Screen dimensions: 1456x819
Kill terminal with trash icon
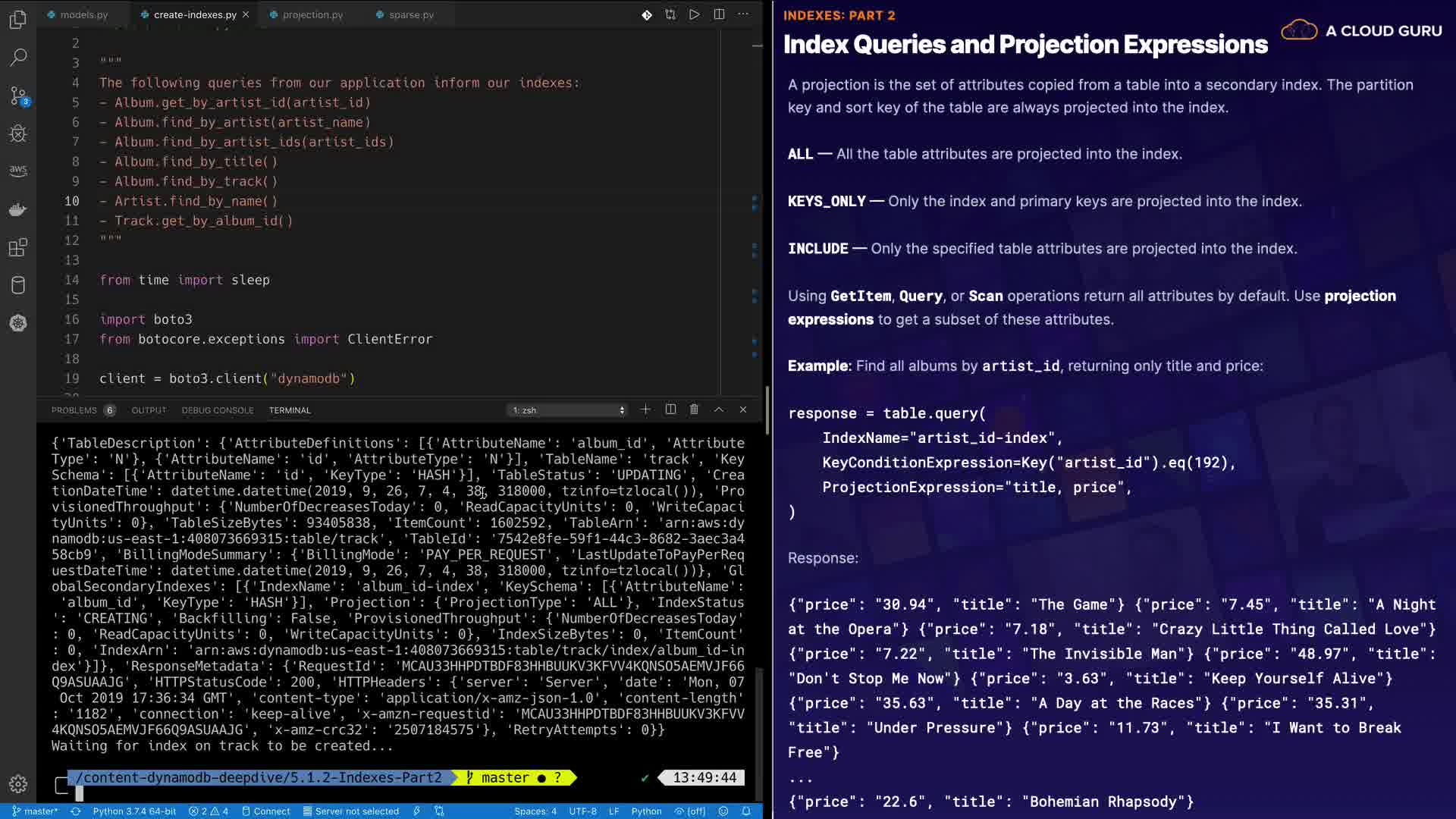coord(694,409)
